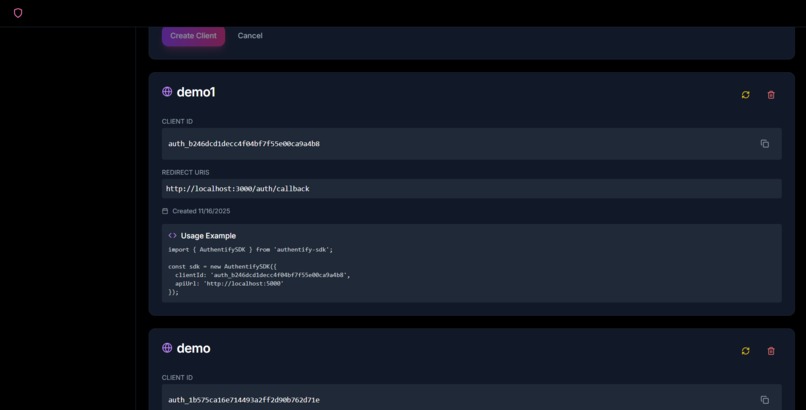
Task: Select the localhost:3000 redirect URI
Action: pyautogui.click(x=237, y=189)
